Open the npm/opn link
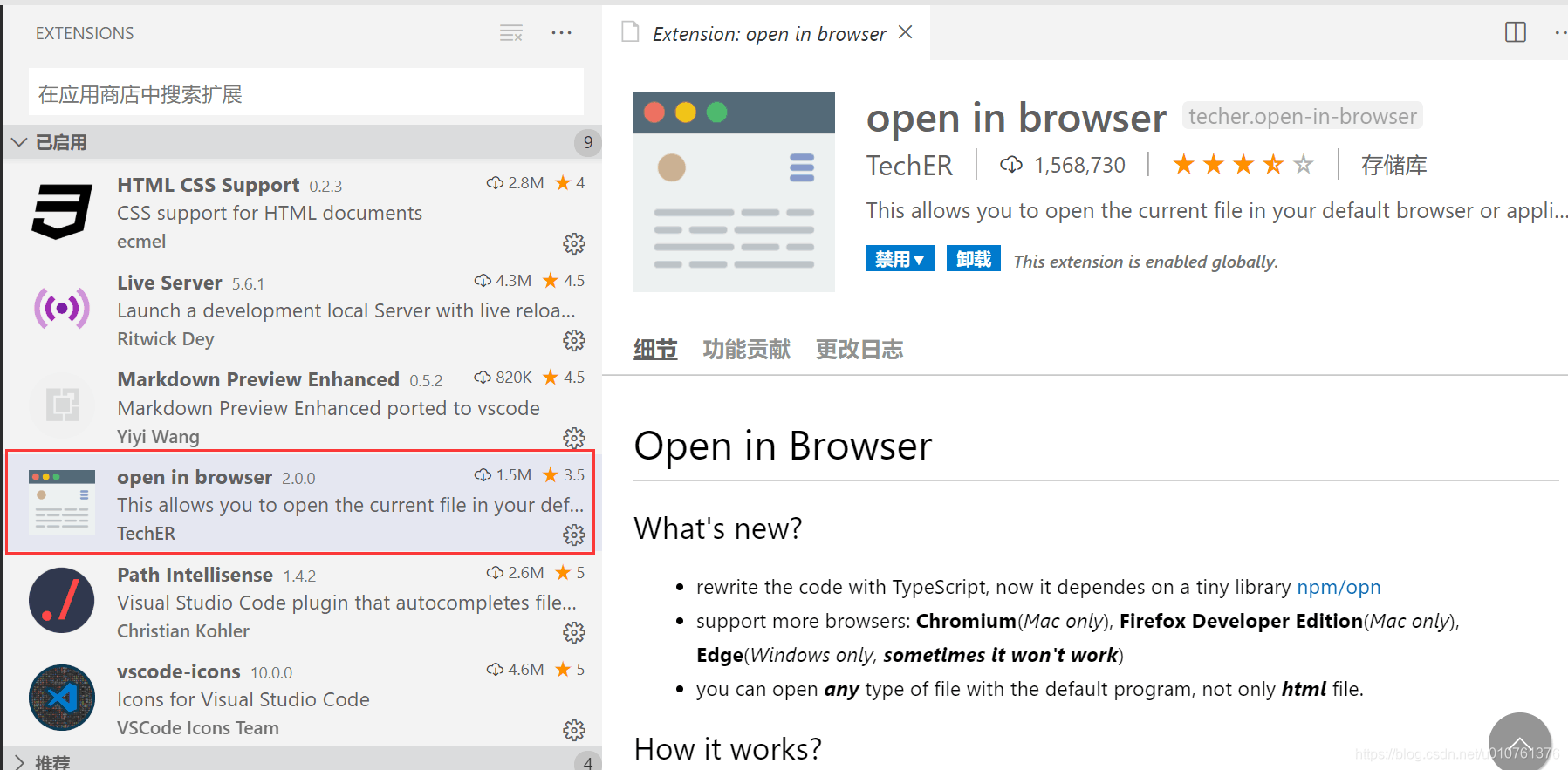The width and height of the screenshot is (1568, 770). [x=1339, y=587]
